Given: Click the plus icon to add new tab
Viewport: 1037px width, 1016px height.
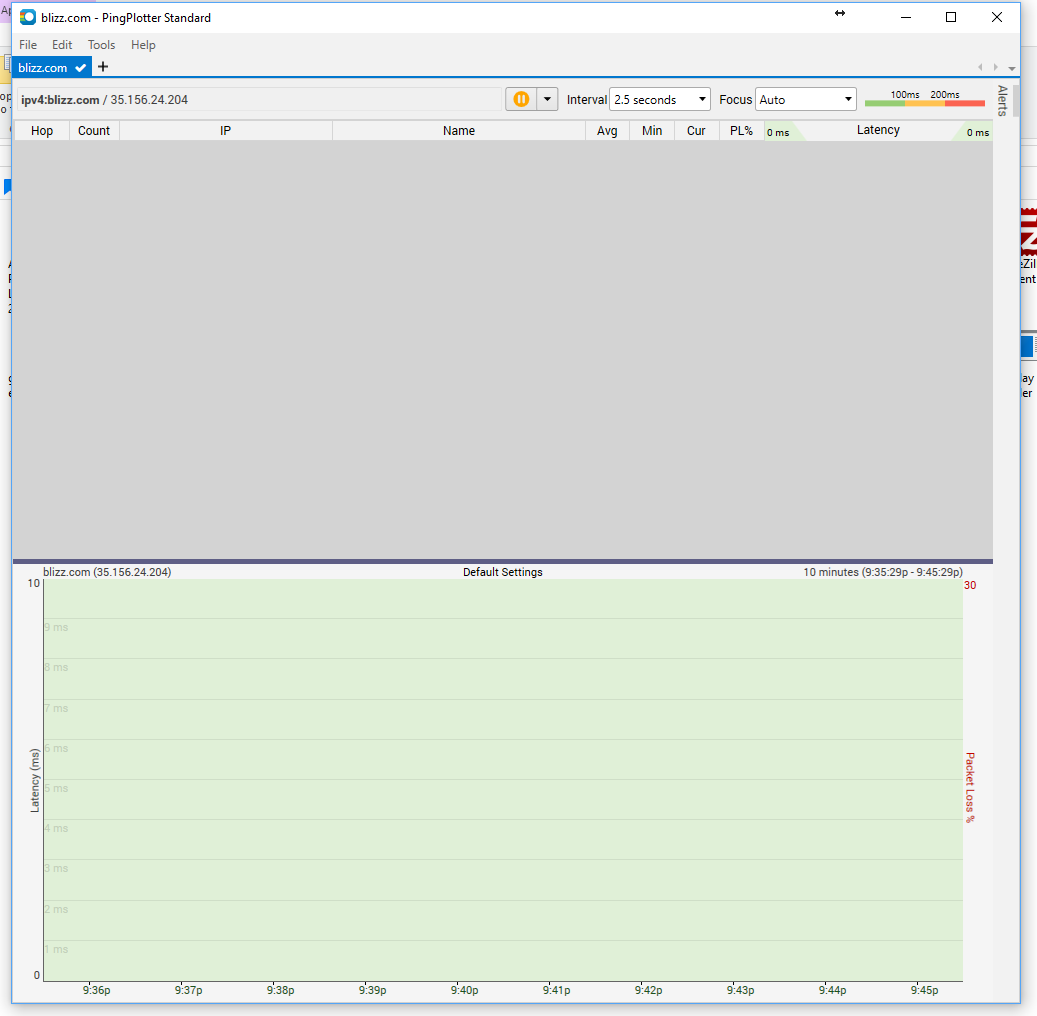Looking at the screenshot, I should point(103,67).
